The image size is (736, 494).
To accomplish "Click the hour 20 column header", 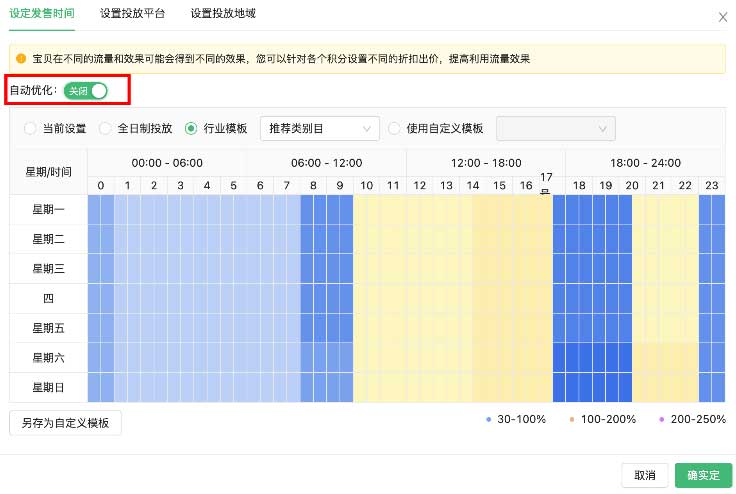I will (x=632, y=185).
